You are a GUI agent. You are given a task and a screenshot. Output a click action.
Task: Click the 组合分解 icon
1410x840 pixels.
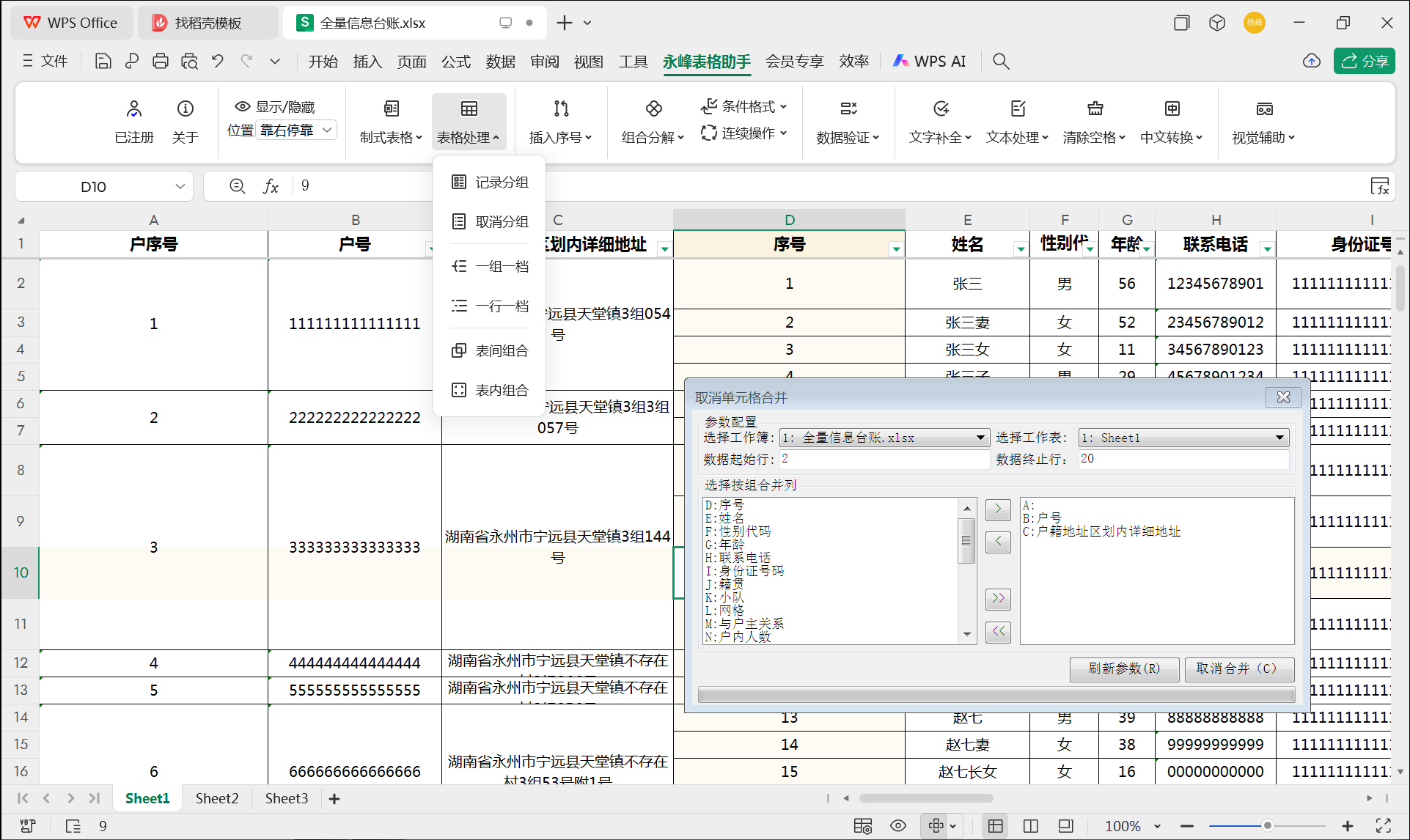pos(651,108)
